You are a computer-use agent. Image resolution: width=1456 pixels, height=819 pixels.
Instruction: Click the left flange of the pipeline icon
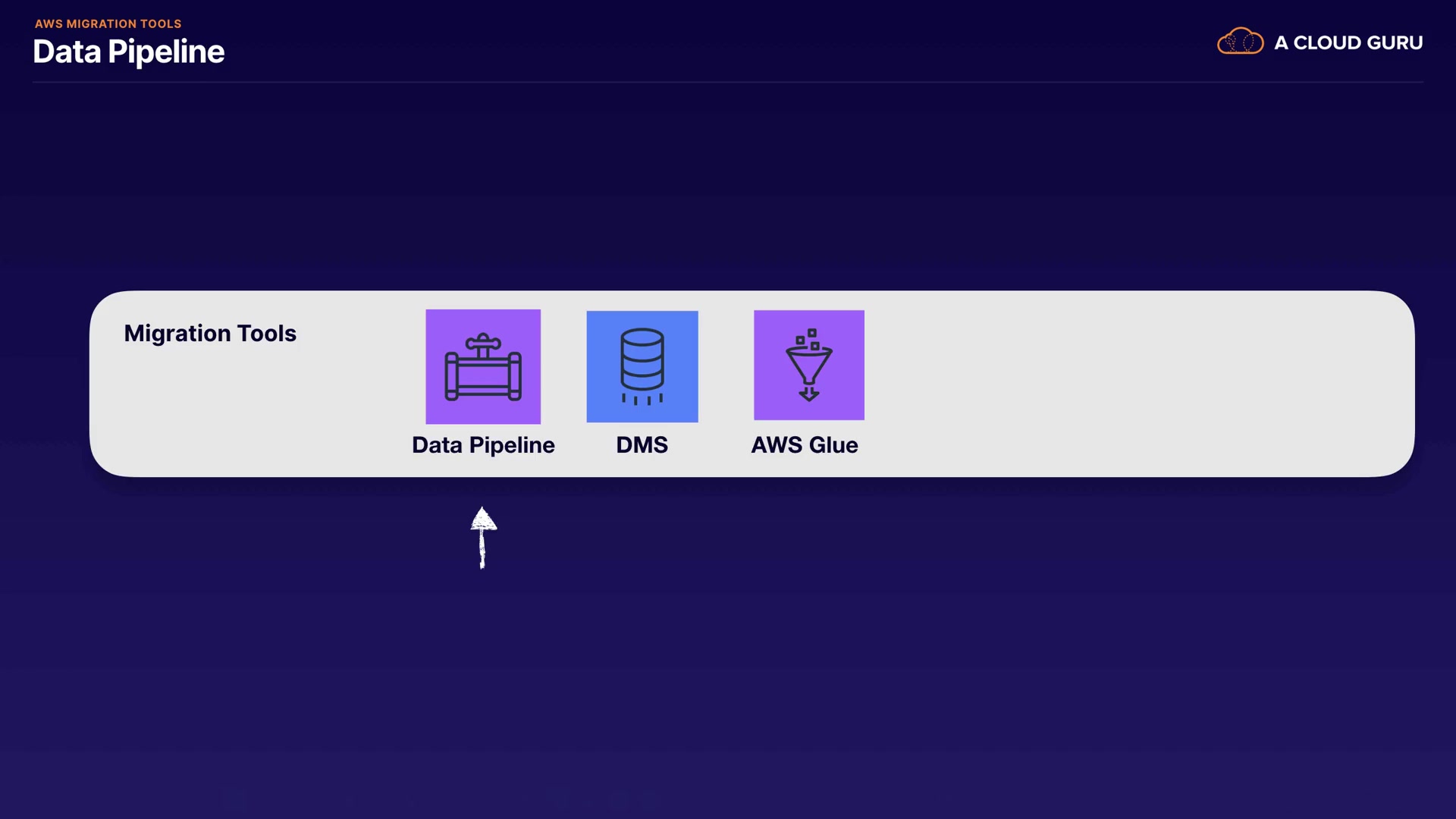(452, 377)
